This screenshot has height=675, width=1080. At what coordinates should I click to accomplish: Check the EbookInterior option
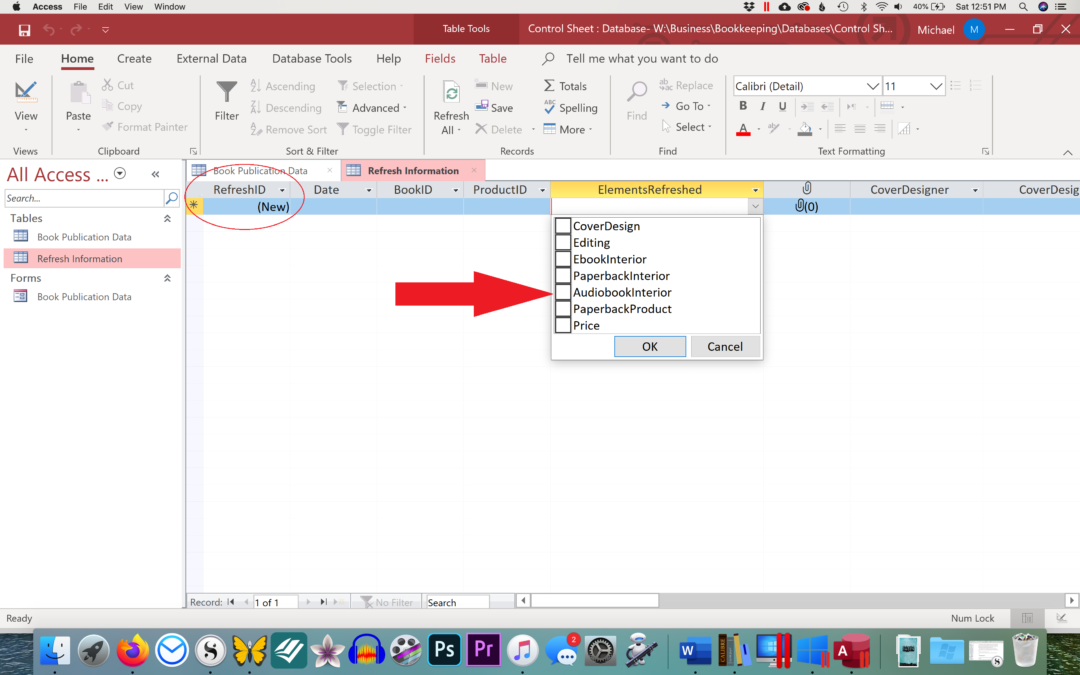point(563,259)
